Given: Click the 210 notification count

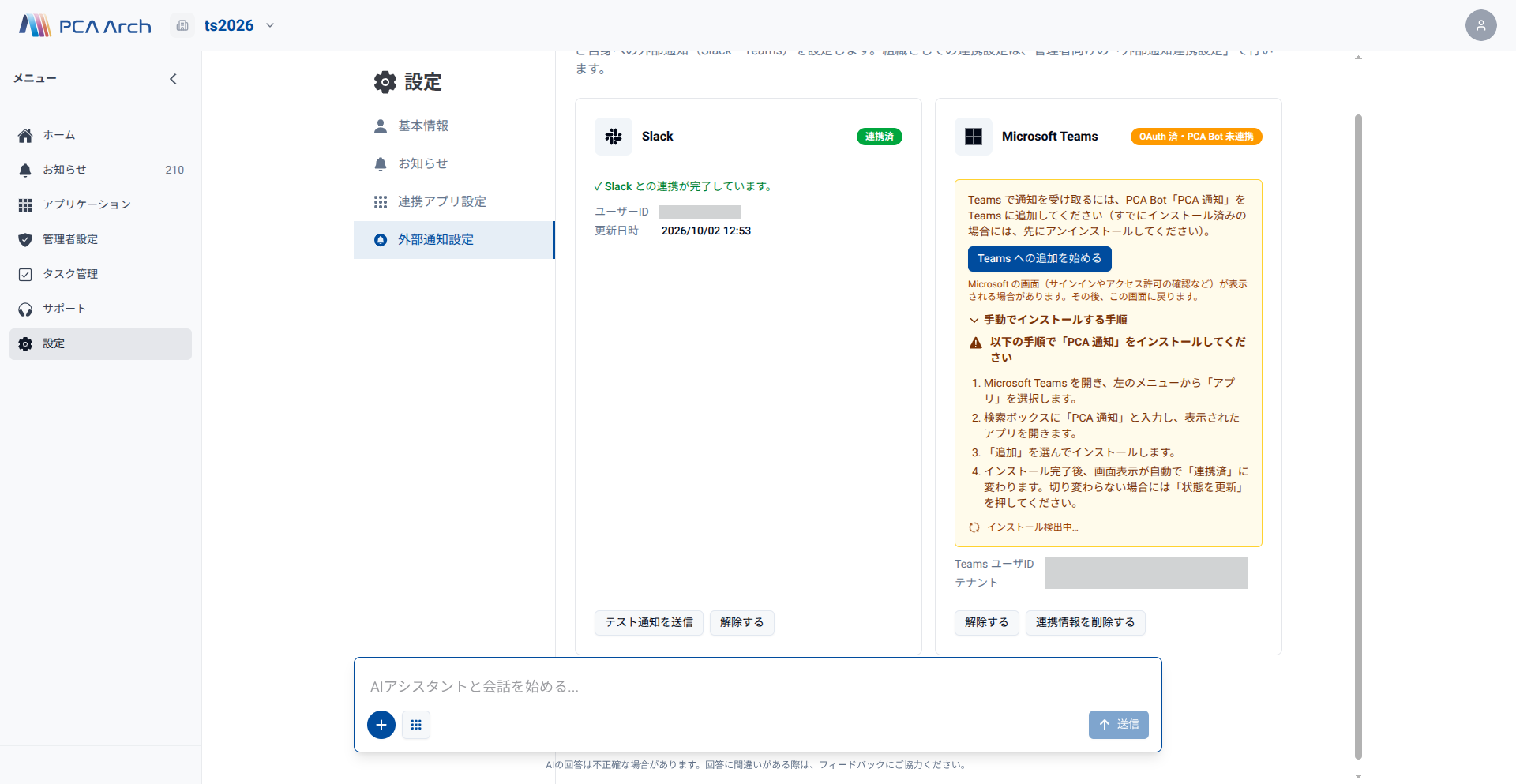Looking at the screenshot, I should [174, 171].
